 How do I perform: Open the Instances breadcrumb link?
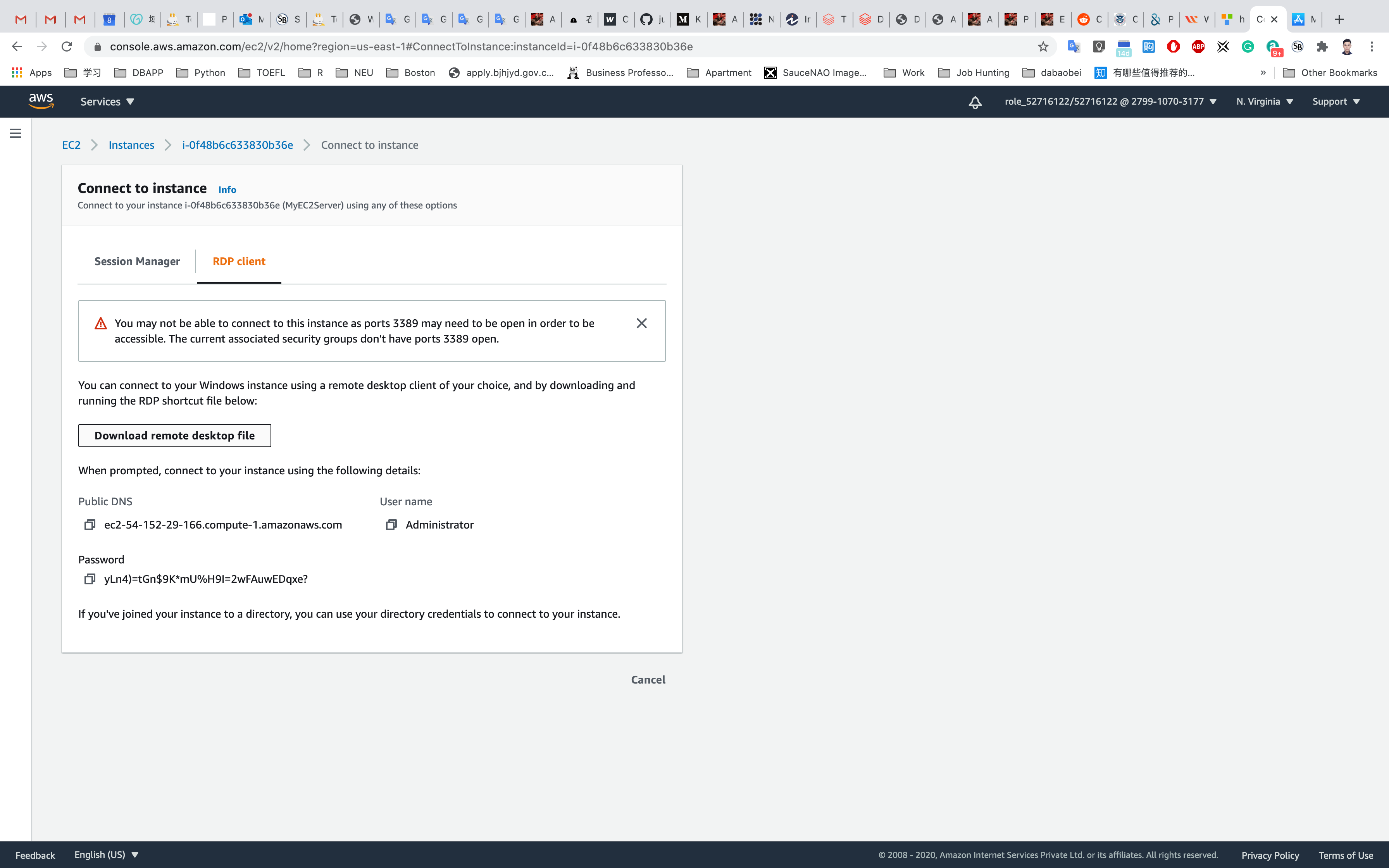click(131, 145)
